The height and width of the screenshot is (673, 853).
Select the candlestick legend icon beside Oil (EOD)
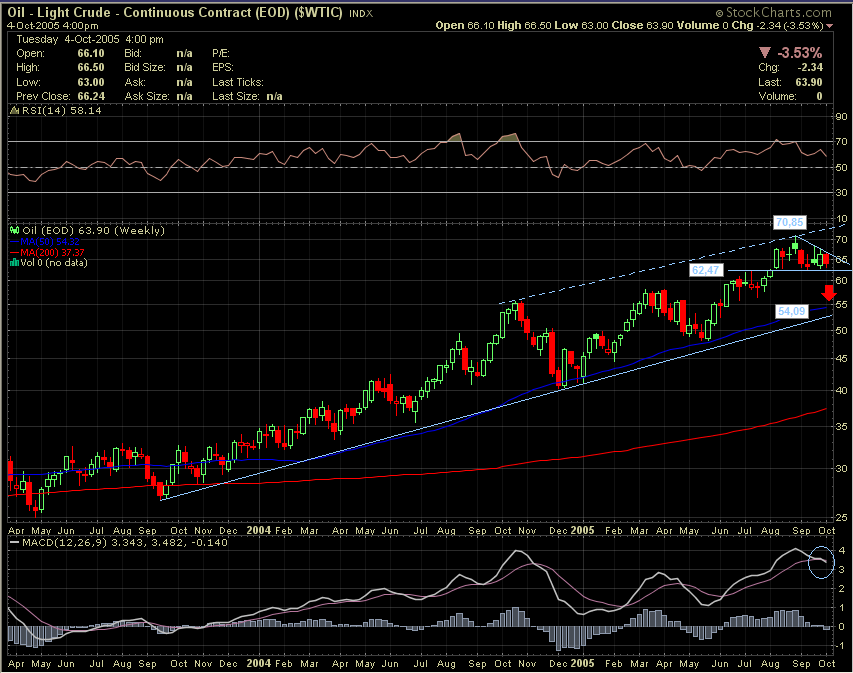pos(13,230)
